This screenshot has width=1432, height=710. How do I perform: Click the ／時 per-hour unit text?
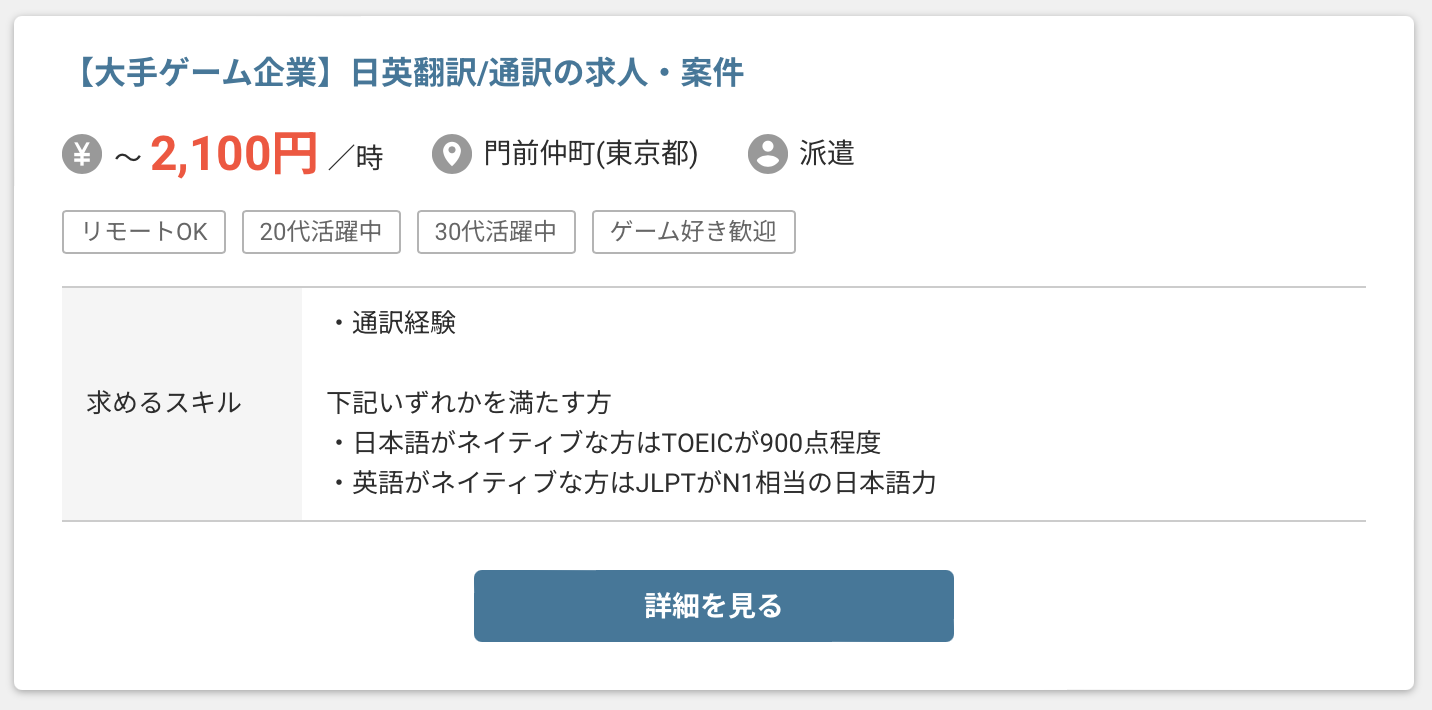tap(355, 157)
